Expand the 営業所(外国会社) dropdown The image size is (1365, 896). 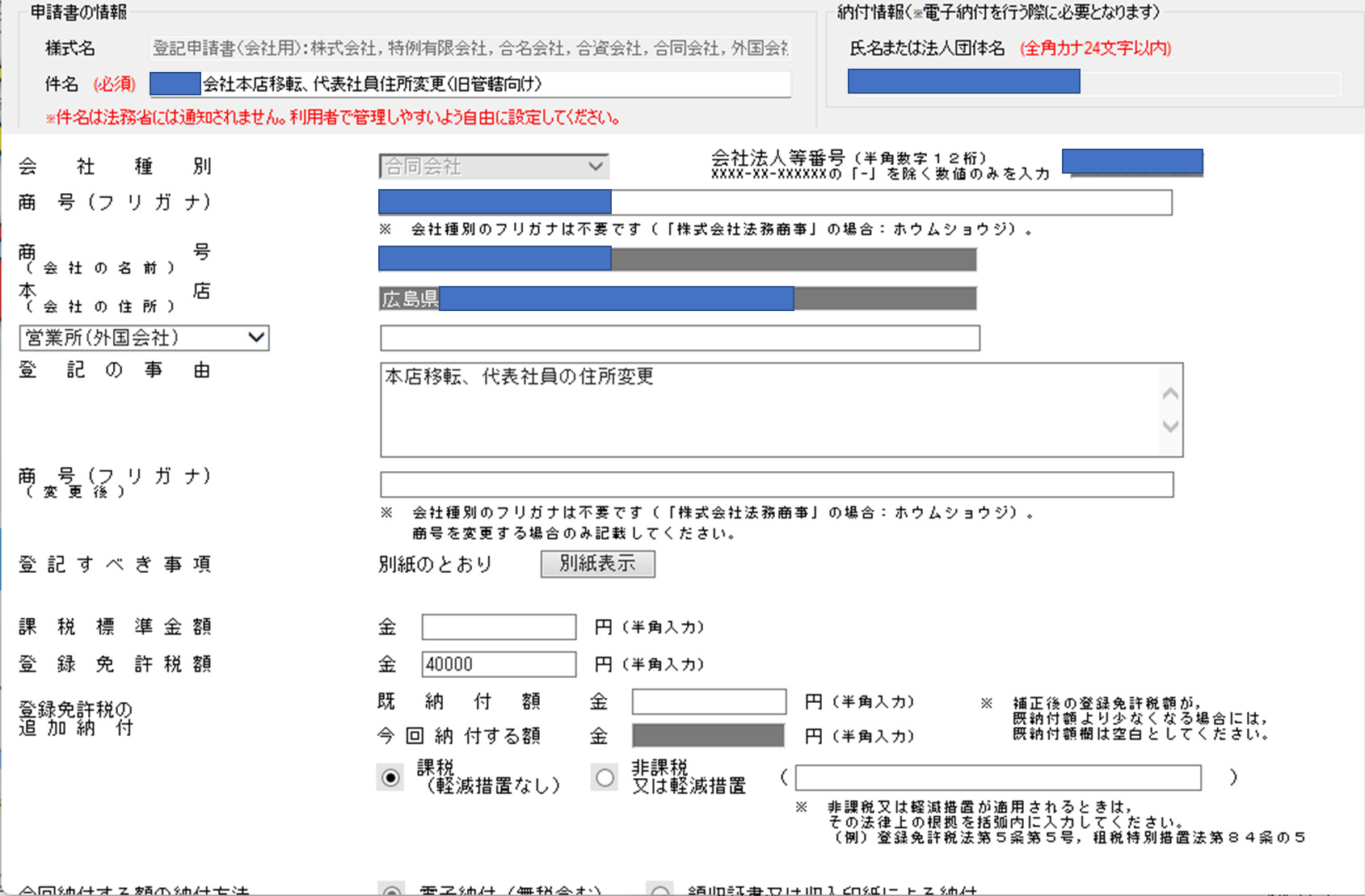144,338
